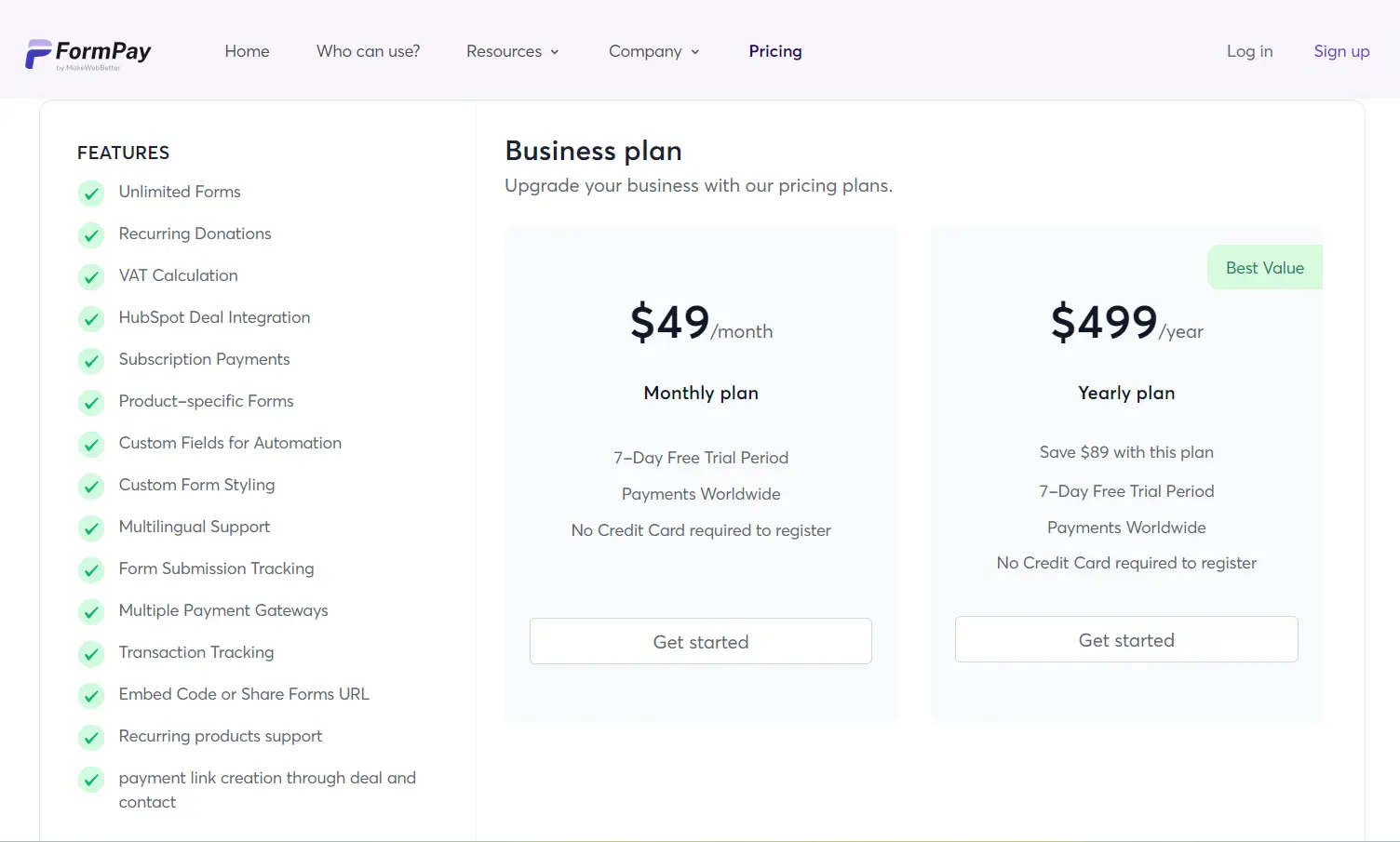Open the Who can use? page
Screen dimensions: 1400x842
(x=368, y=51)
